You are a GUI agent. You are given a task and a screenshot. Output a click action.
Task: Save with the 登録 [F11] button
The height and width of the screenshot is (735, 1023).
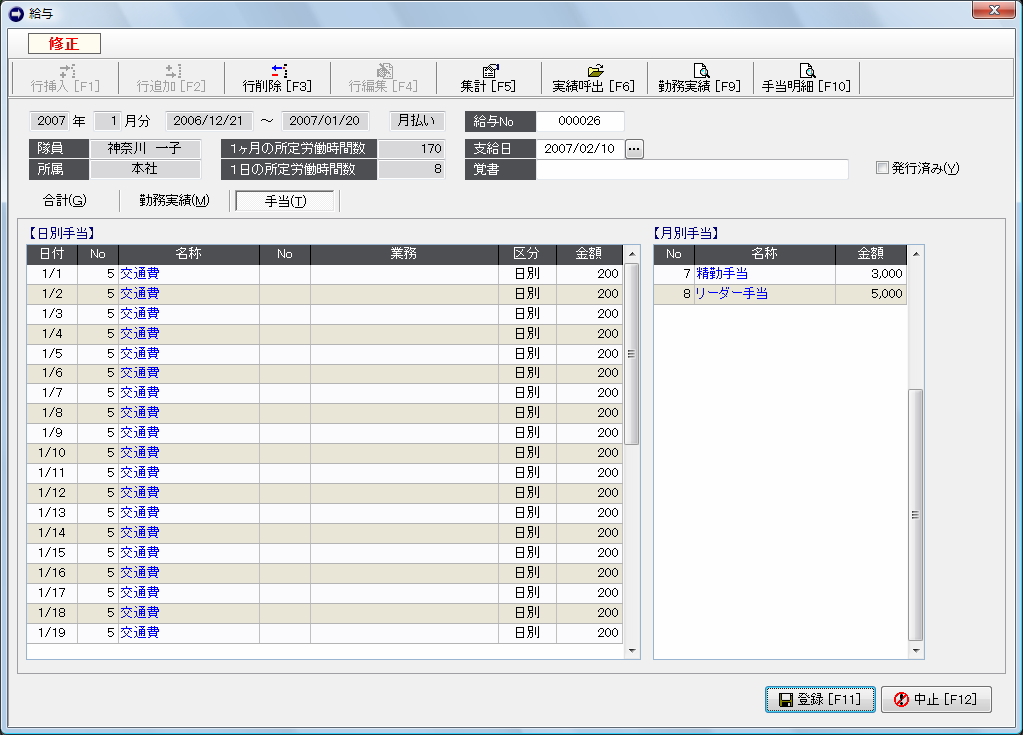pos(820,700)
